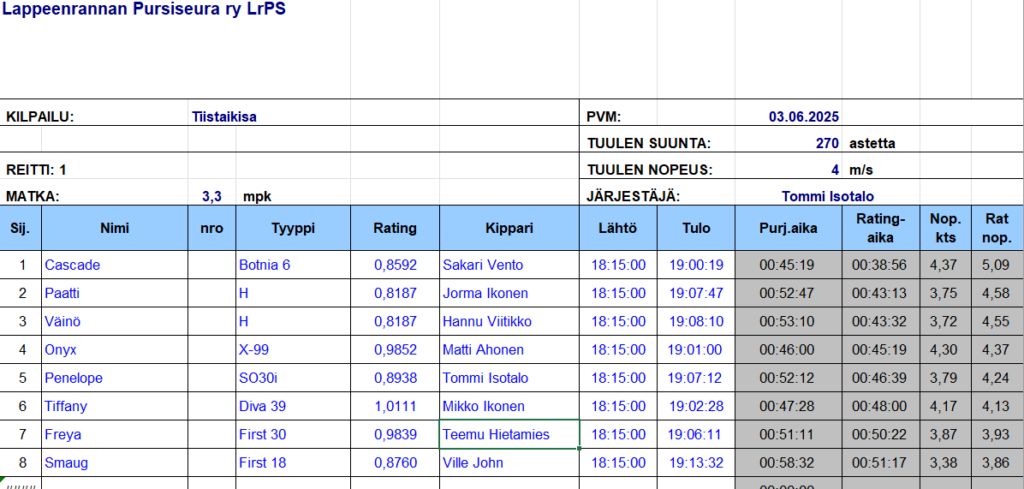
Task: Click the wind direction value 270
Action: [826, 143]
